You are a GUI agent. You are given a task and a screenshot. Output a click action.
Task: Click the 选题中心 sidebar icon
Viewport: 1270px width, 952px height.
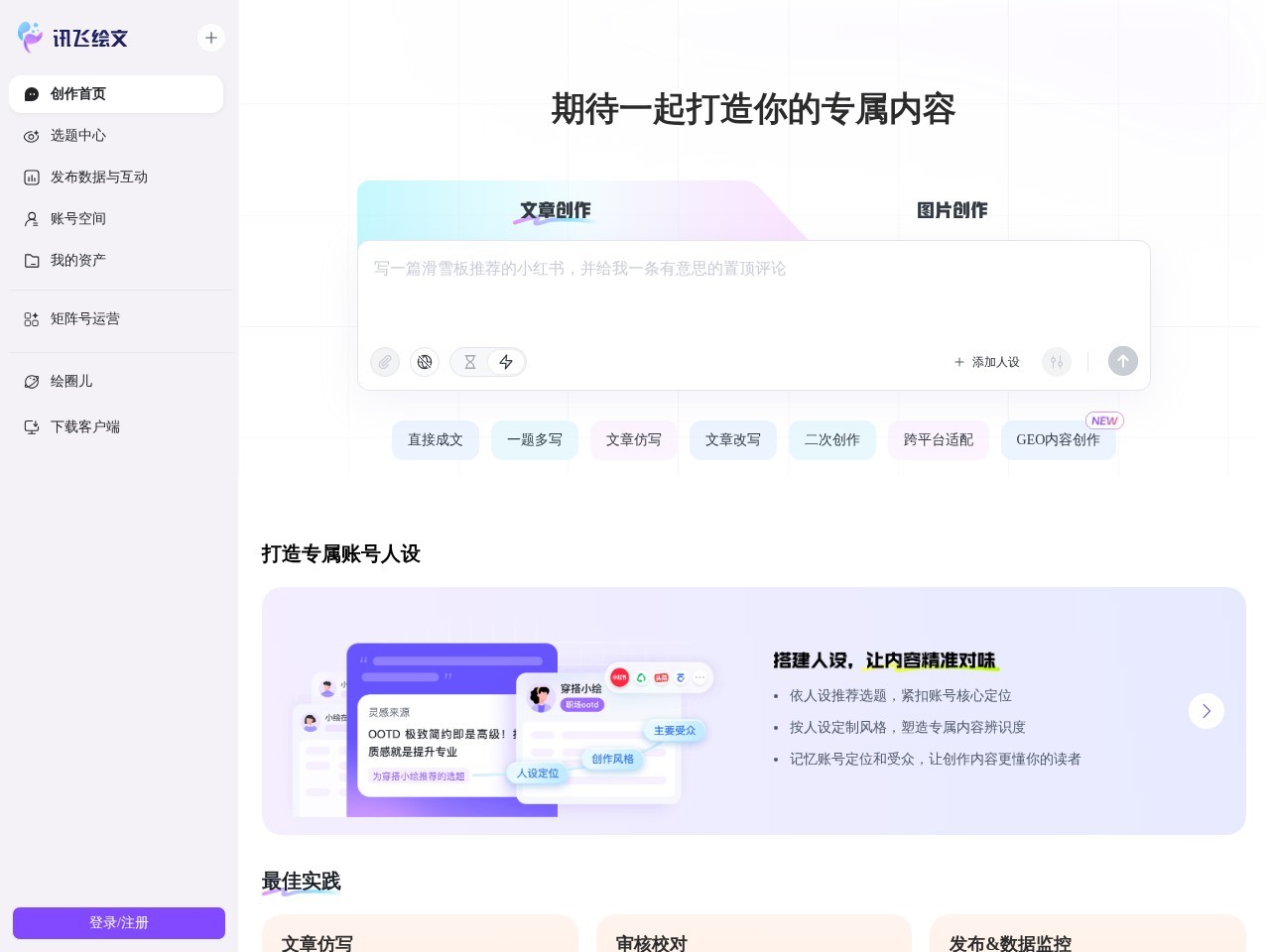click(77, 136)
